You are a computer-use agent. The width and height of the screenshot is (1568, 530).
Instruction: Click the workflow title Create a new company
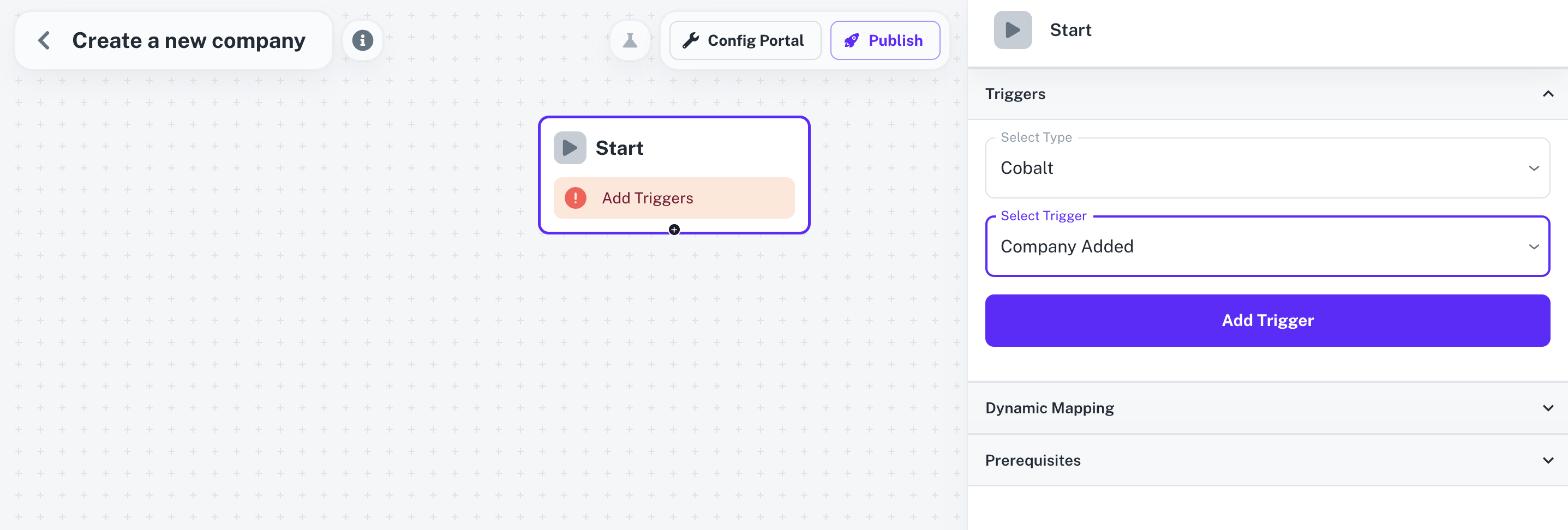[x=188, y=40]
